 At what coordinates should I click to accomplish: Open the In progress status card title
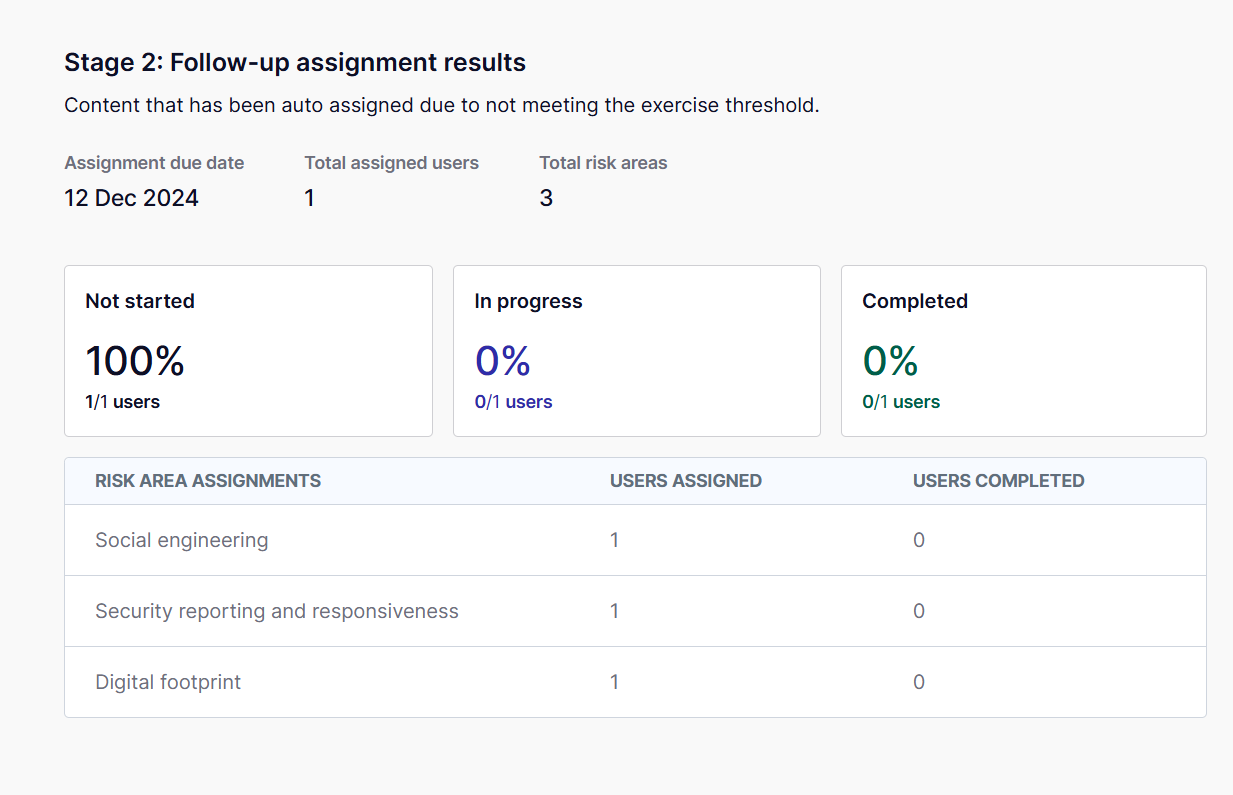tap(528, 301)
